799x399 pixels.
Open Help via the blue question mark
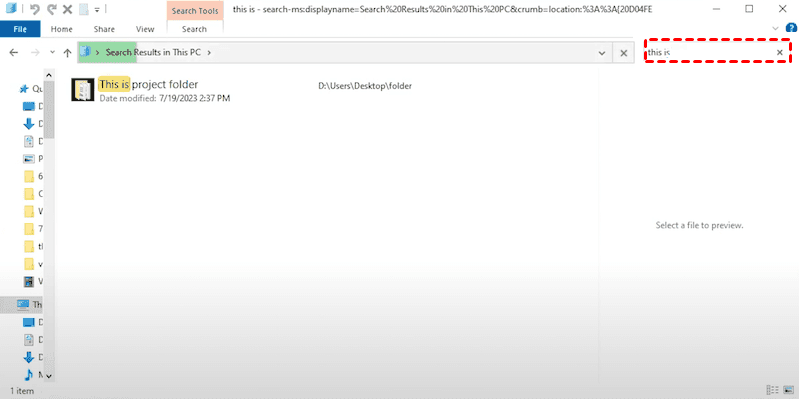[x=791, y=28]
